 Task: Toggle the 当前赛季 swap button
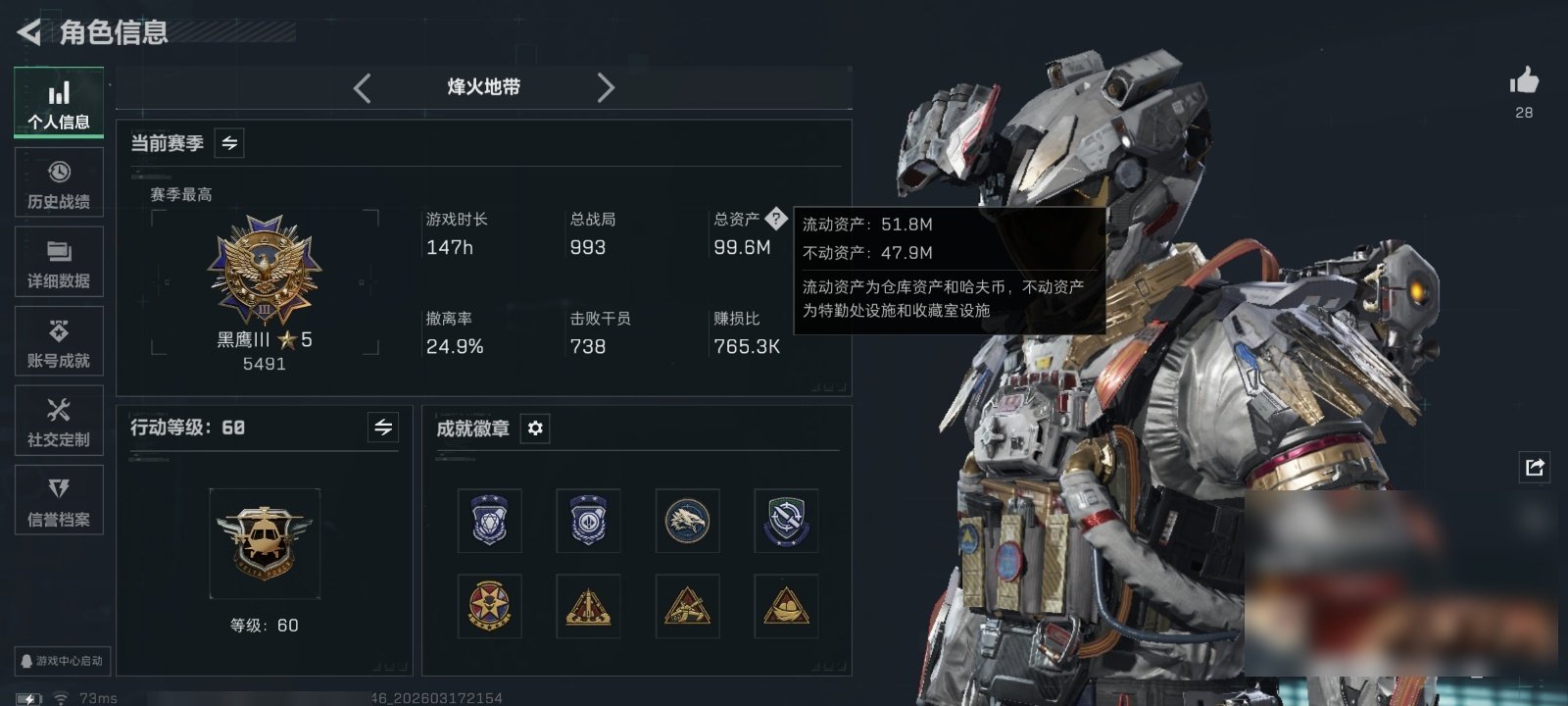229,143
